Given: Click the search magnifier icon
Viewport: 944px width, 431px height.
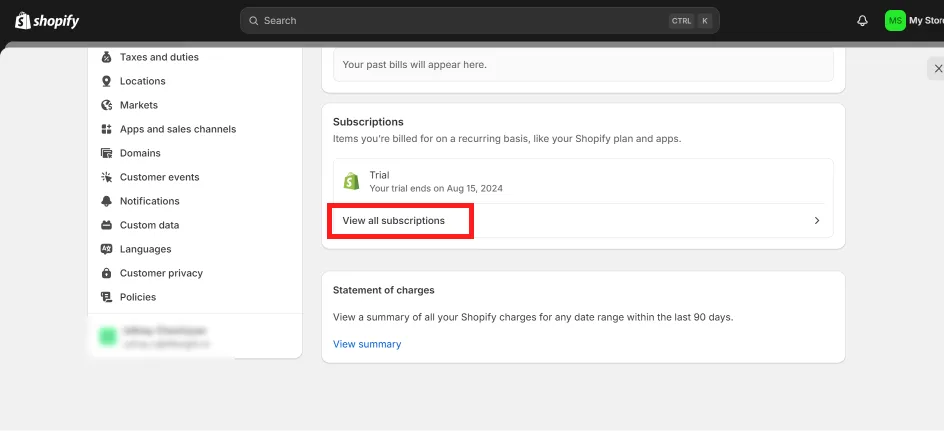Looking at the screenshot, I should tap(253, 20).
